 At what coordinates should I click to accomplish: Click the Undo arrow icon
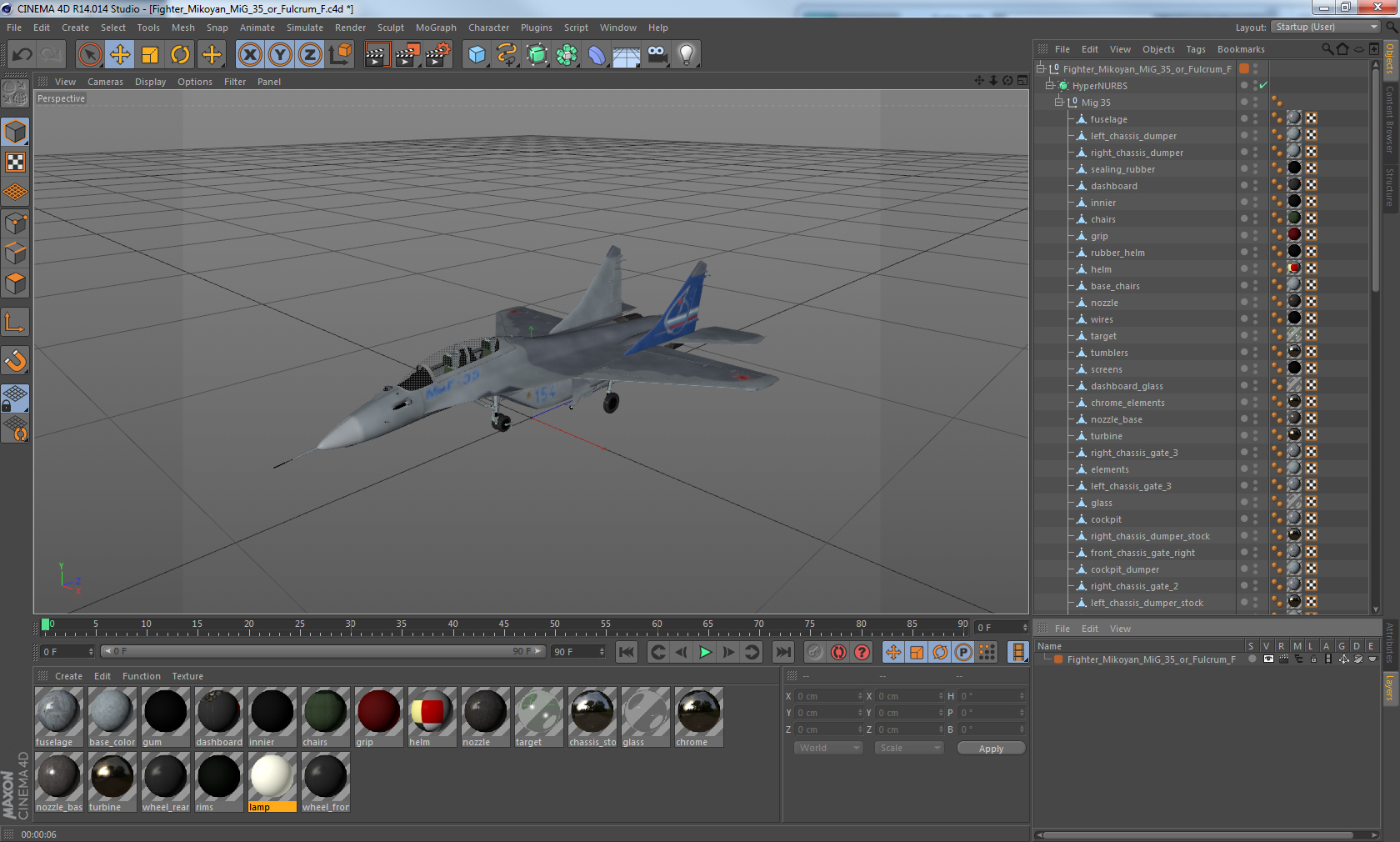point(22,55)
